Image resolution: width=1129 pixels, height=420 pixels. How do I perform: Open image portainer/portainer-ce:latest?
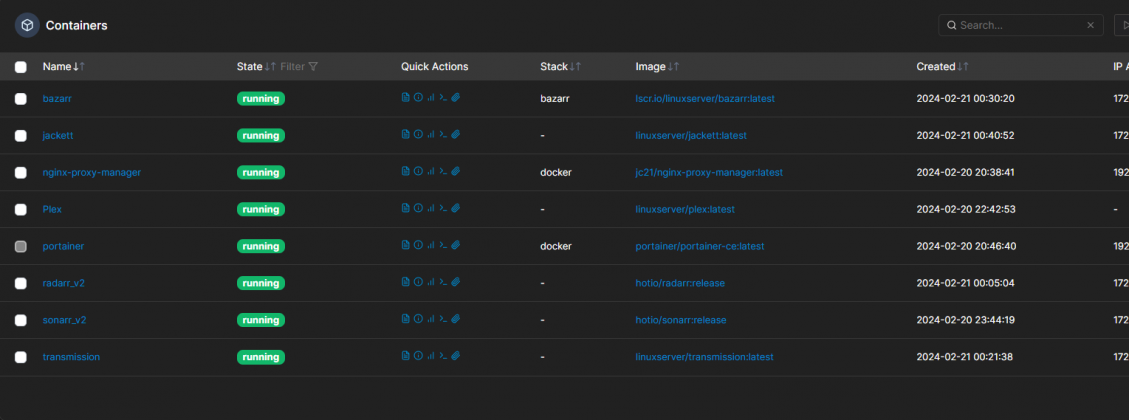coord(700,246)
